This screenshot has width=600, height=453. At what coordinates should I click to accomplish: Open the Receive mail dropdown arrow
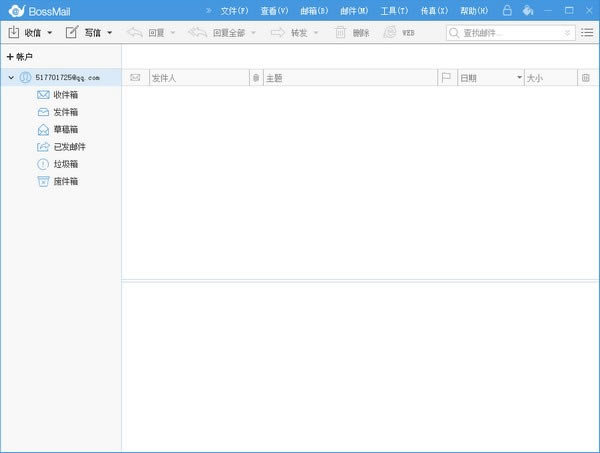pos(49,33)
